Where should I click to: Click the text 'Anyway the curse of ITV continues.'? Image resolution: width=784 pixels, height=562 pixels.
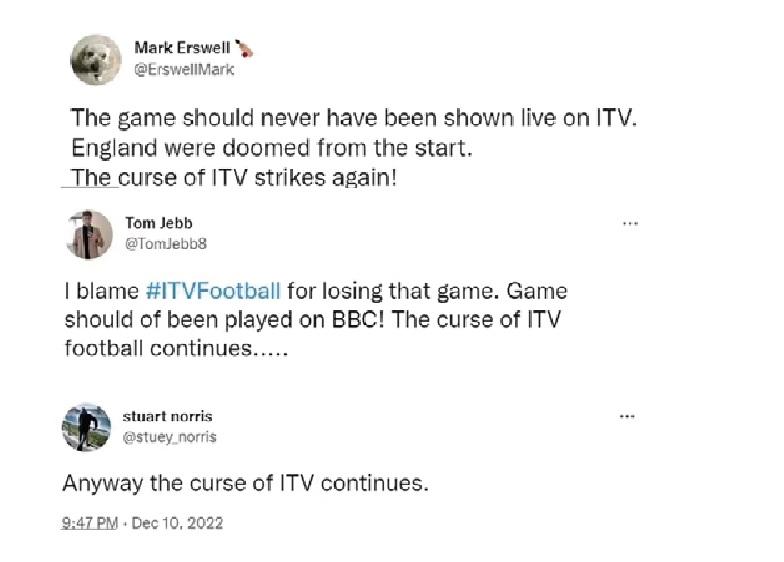coord(245,483)
